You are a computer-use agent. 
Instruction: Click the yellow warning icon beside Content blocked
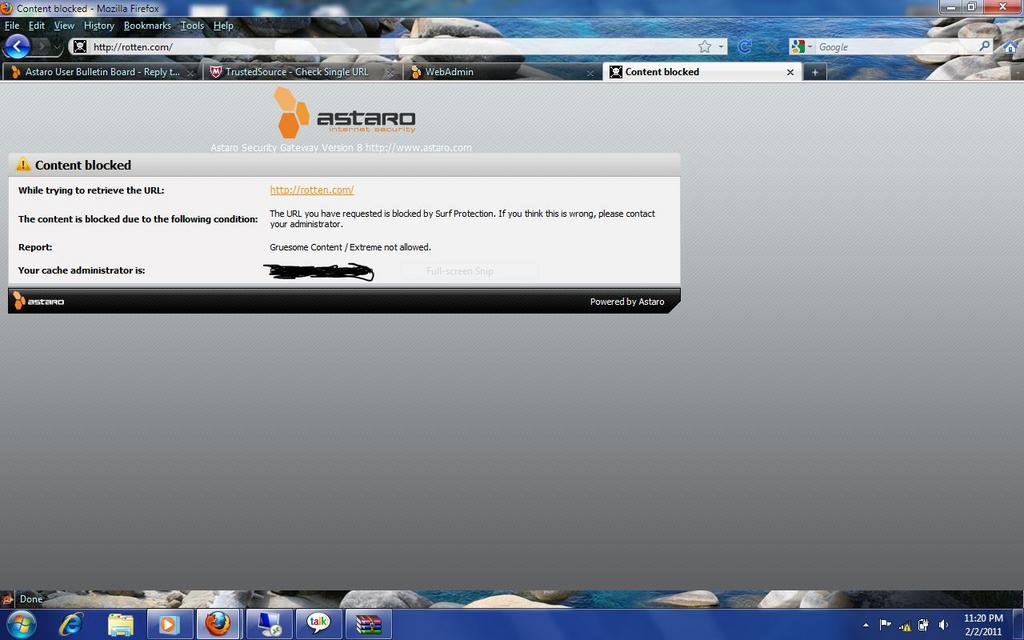tap(23, 165)
